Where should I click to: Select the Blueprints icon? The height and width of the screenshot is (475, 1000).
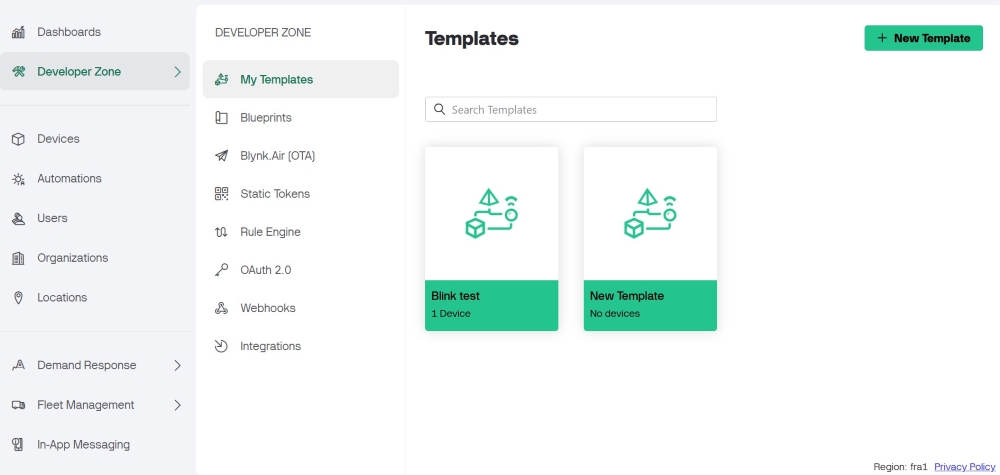point(221,118)
